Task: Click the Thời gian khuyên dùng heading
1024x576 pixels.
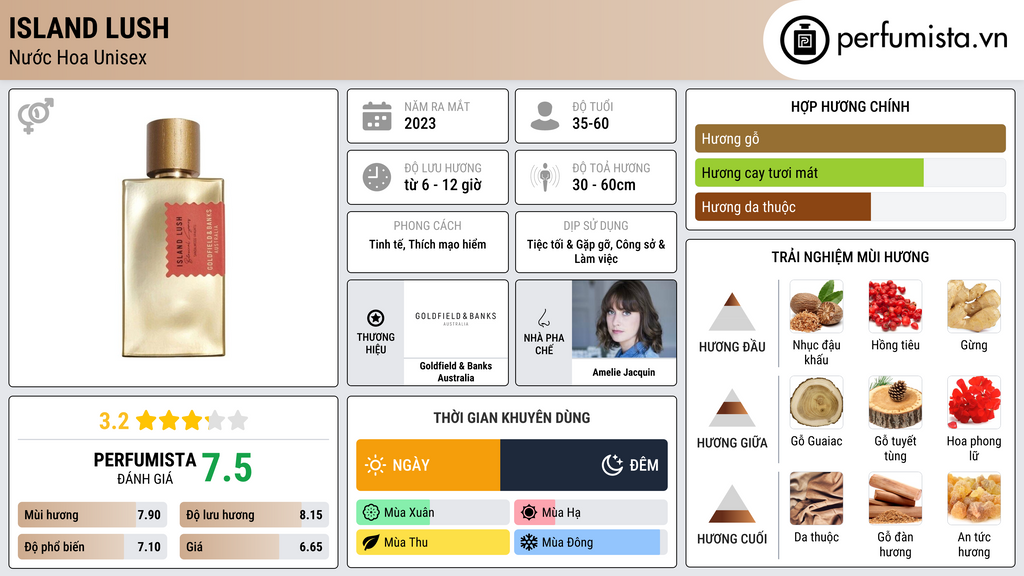Action: tap(512, 418)
